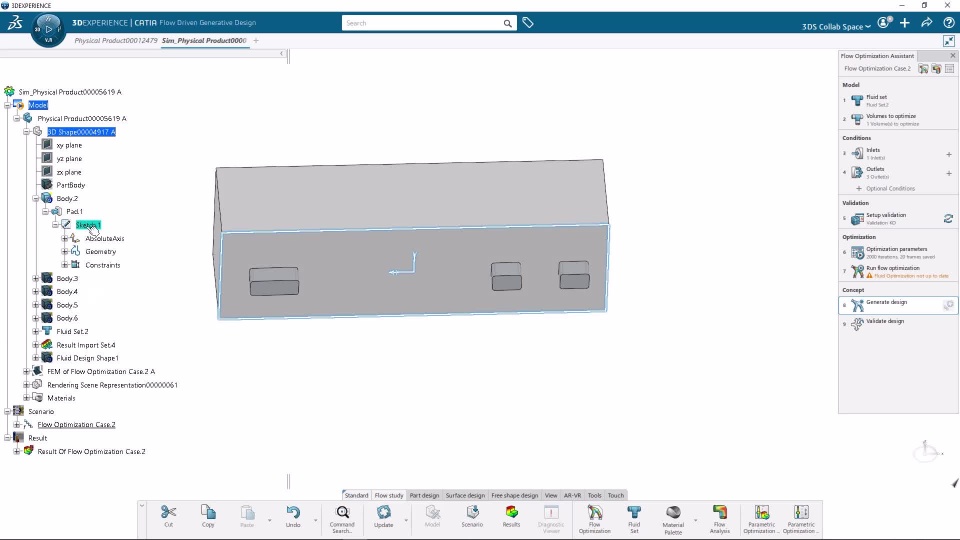
Task: Close the Flow Optimization Assistant panel
Action: [953, 56]
